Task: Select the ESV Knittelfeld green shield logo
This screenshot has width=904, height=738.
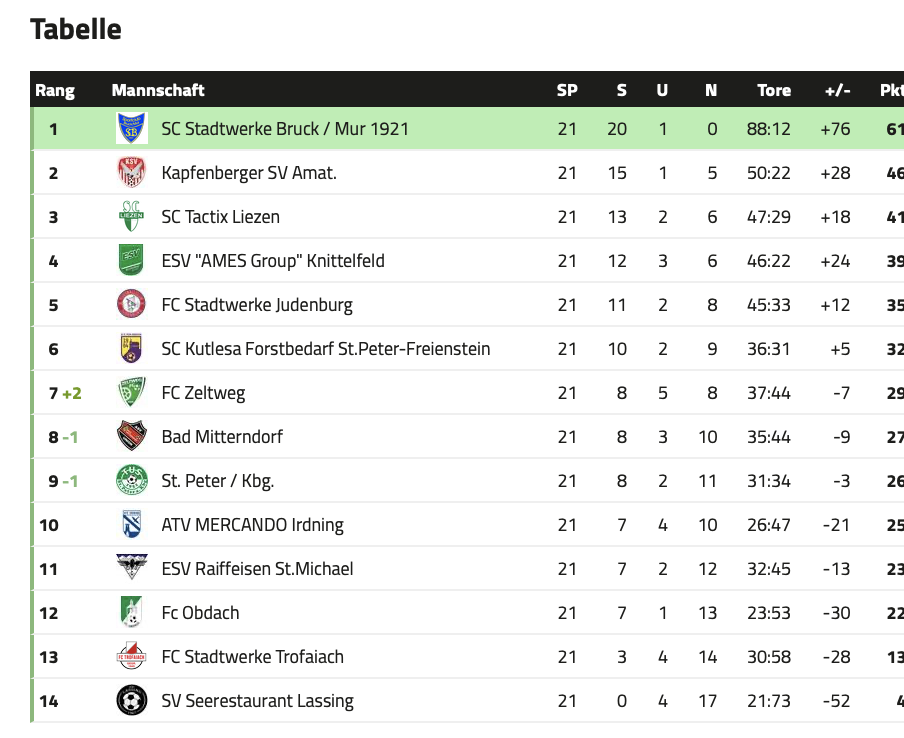Action: [x=131, y=261]
